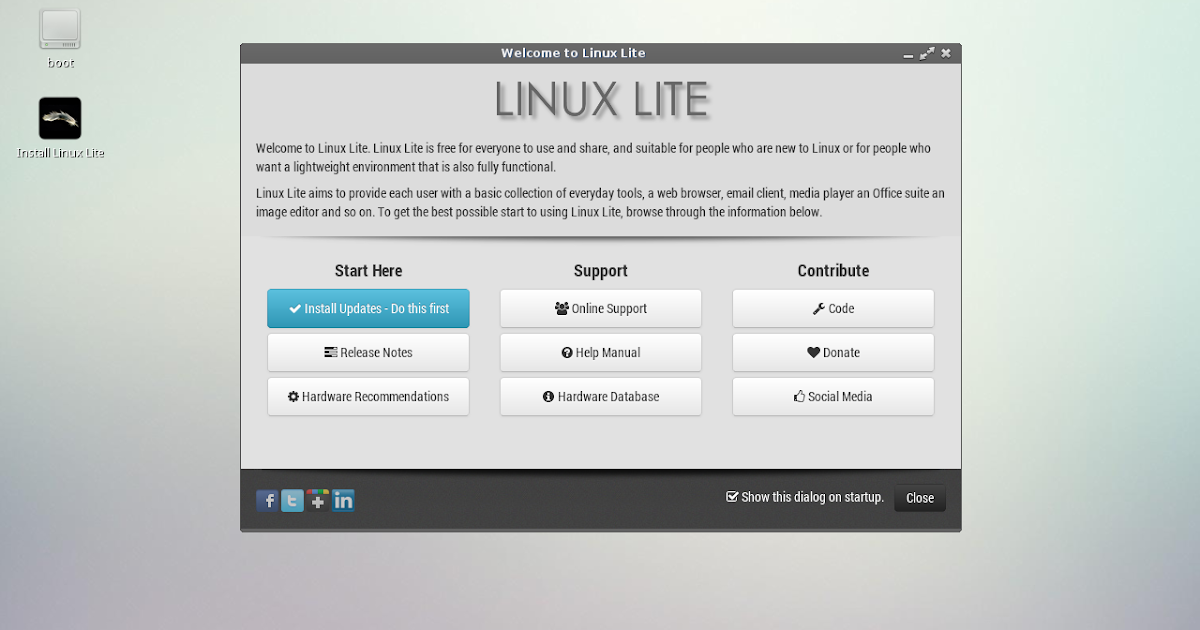This screenshot has width=1200, height=630.
Task: Click Install Updates - Do this first
Action: tap(368, 308)
